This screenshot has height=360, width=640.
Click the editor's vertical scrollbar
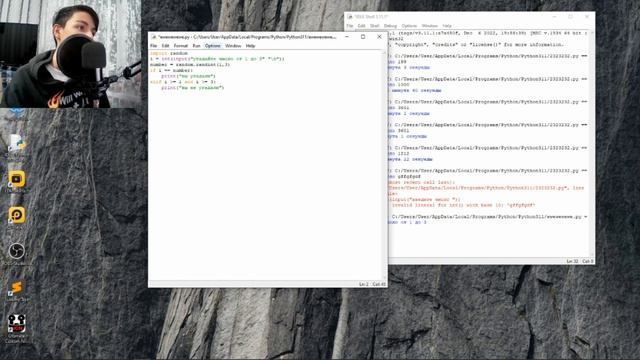(x=384, y=165)
